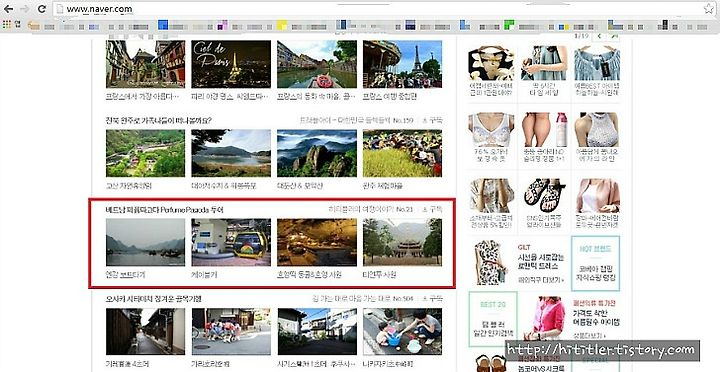Open the 'Perfume Pagoda 투어' section title

(x=165, y=209)
